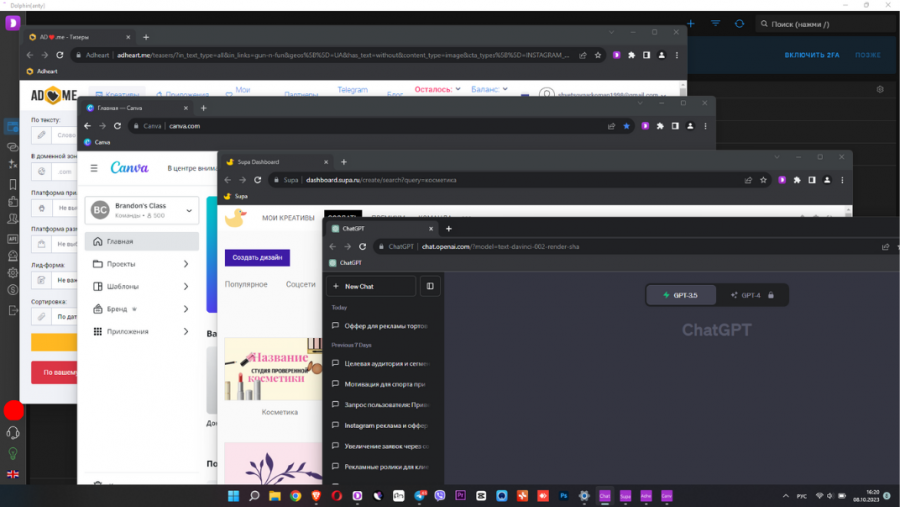
Task: Click the ПОЗЖЕ link in Dolphin
Action: [x=867, y=55]
